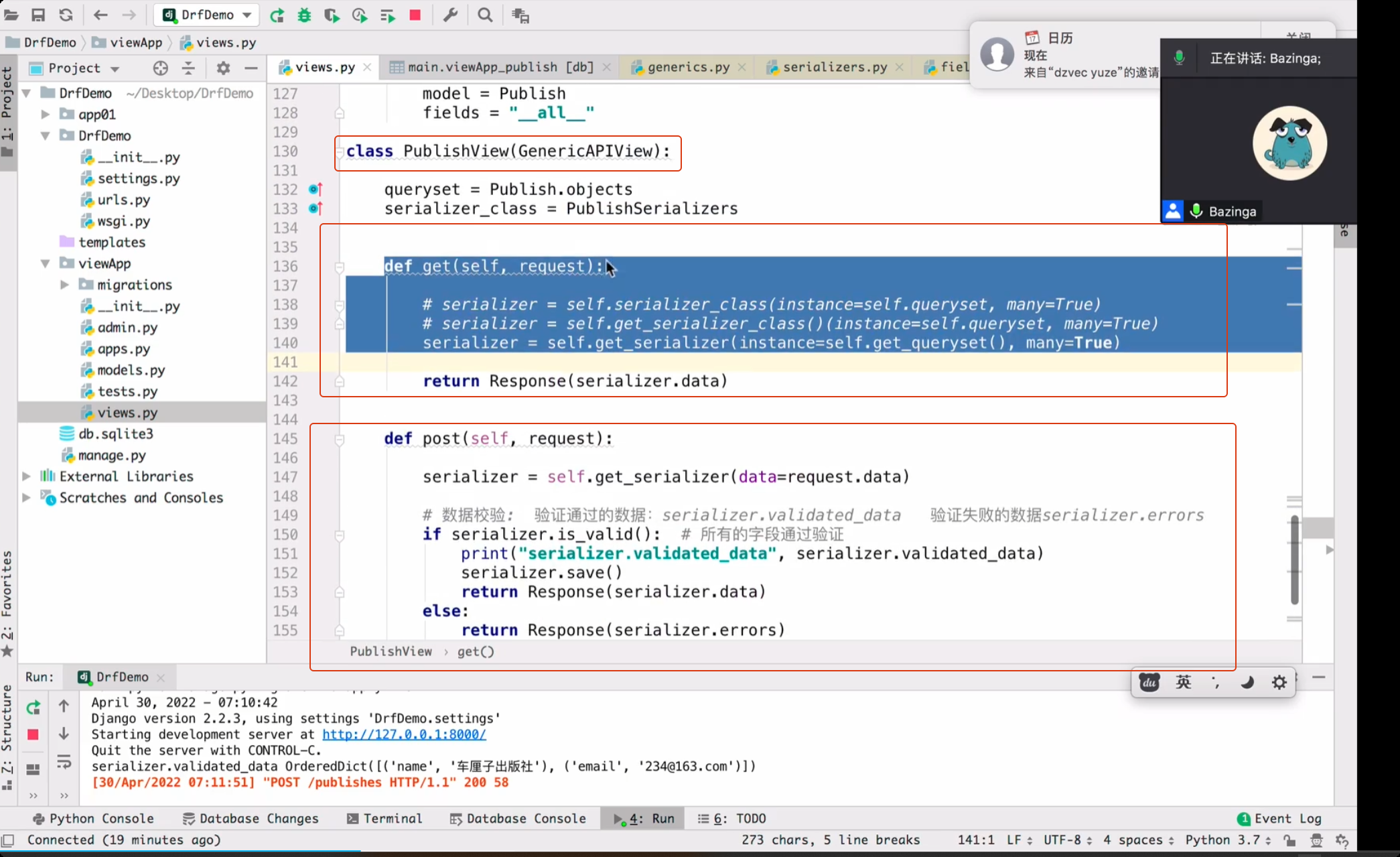Click the Debug bug icon in toolbar
The width and height of the screenshot is (1400, 857).
pyautogui.click(x=305, y=15)
